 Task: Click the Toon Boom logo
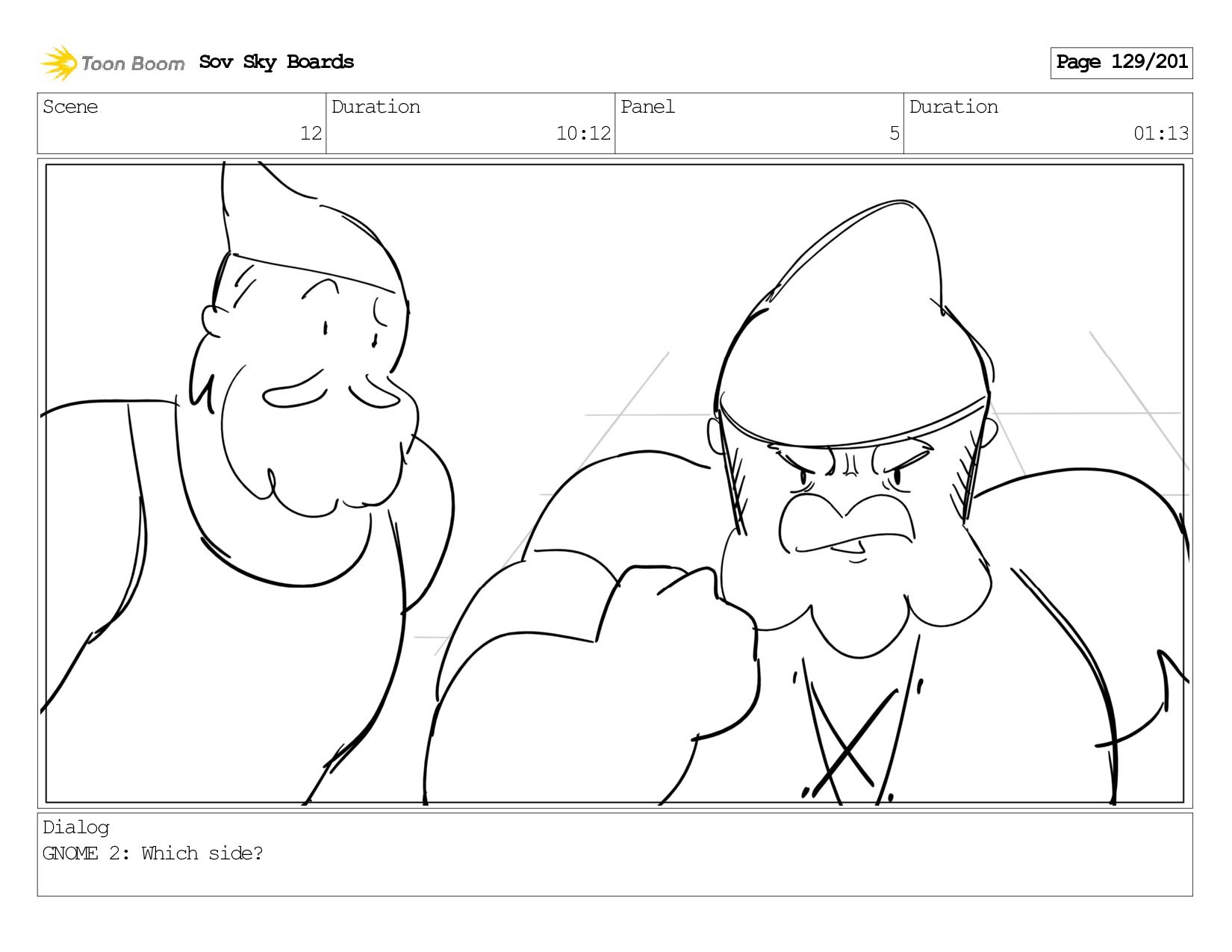pos(112,63)
